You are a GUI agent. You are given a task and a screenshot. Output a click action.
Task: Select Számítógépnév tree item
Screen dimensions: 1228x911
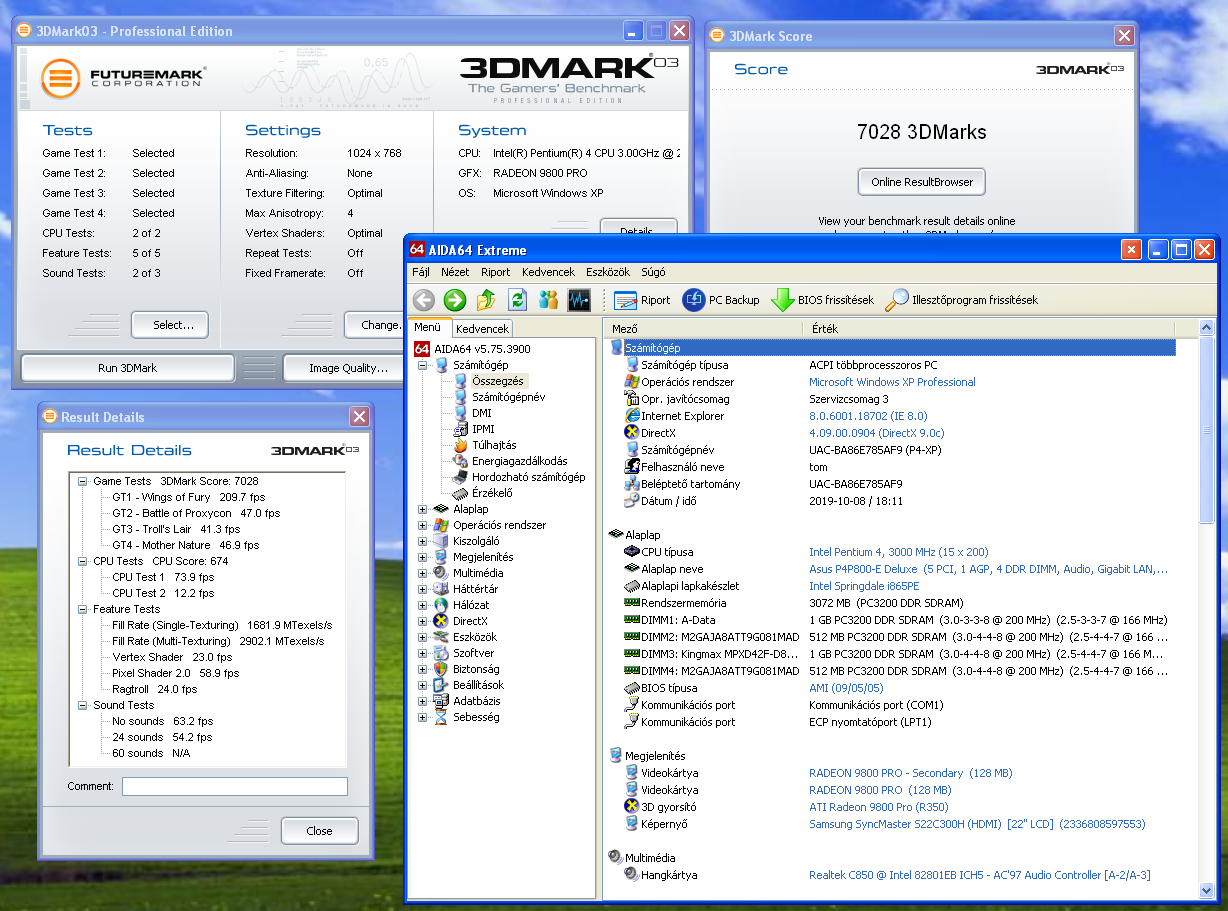pos(508,397)
